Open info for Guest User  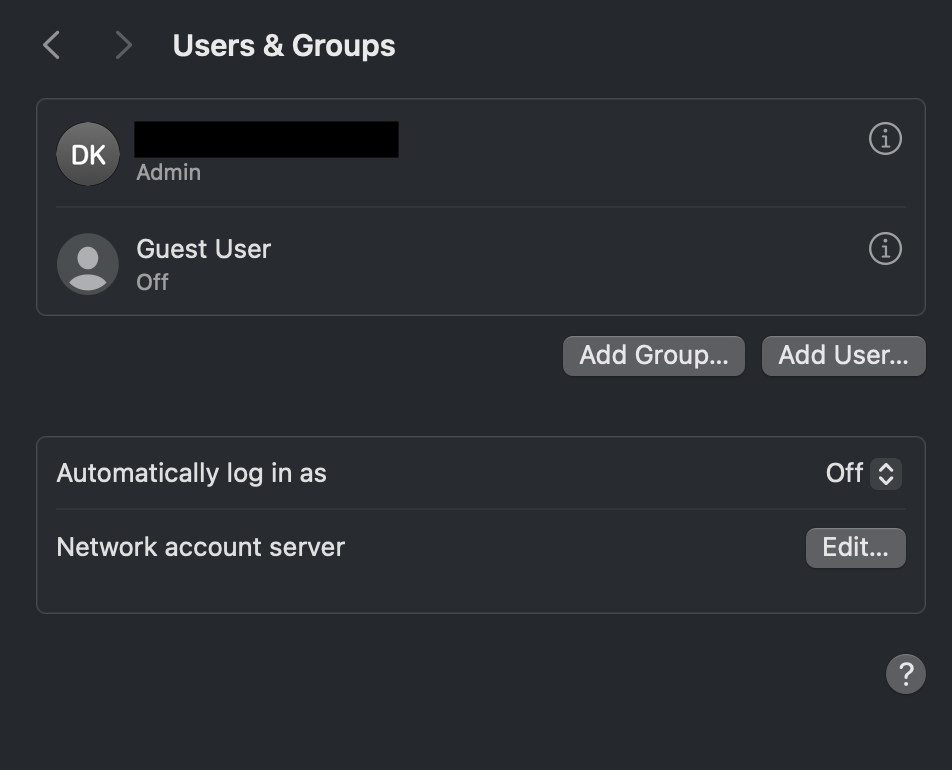[x=885, y=249]
